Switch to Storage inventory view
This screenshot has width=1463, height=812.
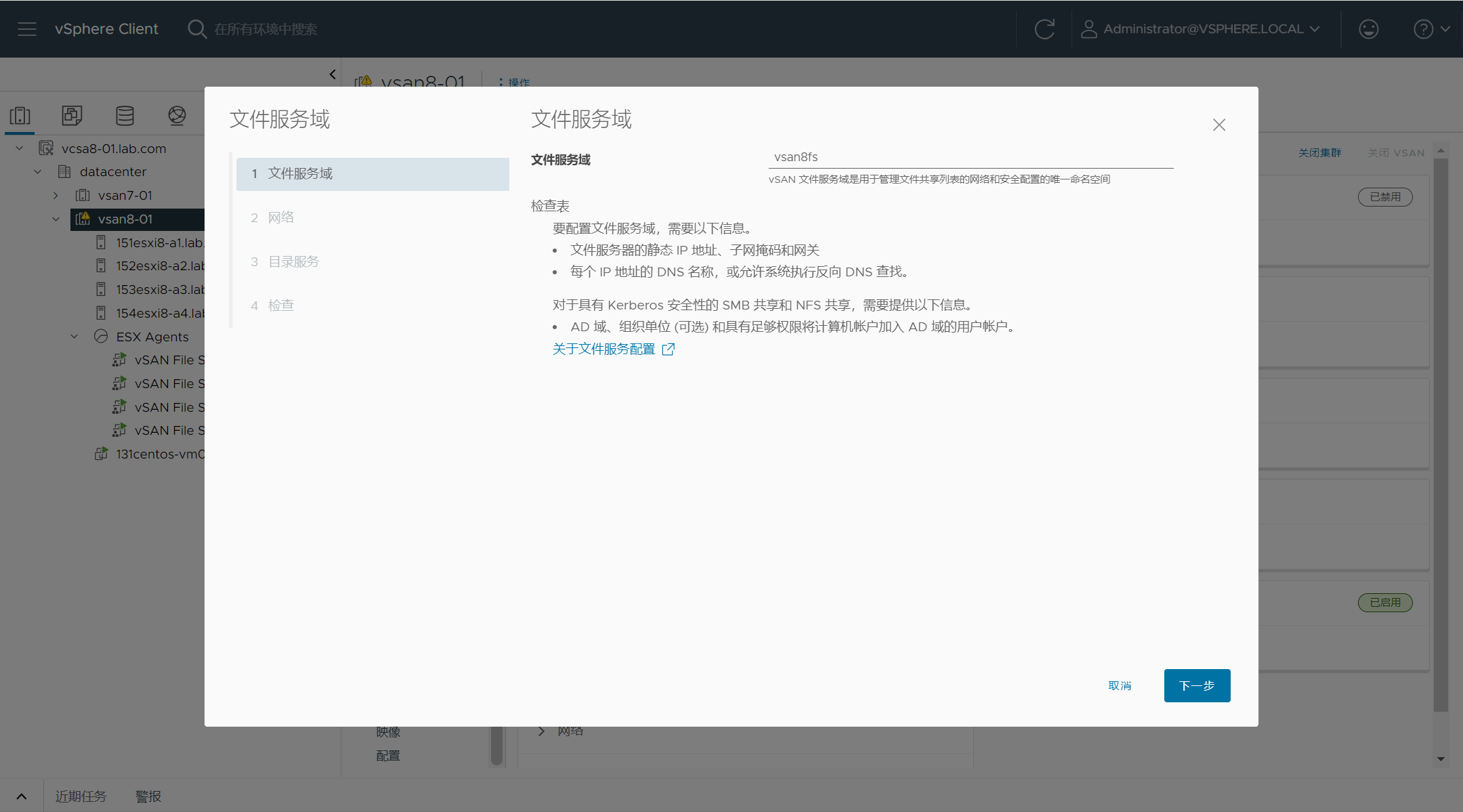tap(125, 116)
